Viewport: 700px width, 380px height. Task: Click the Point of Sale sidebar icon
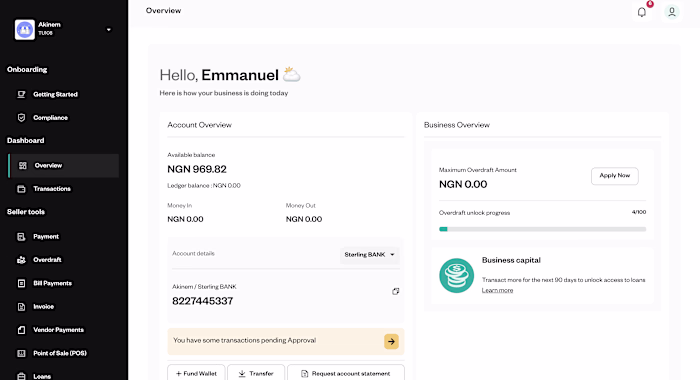tap(21, 353)
